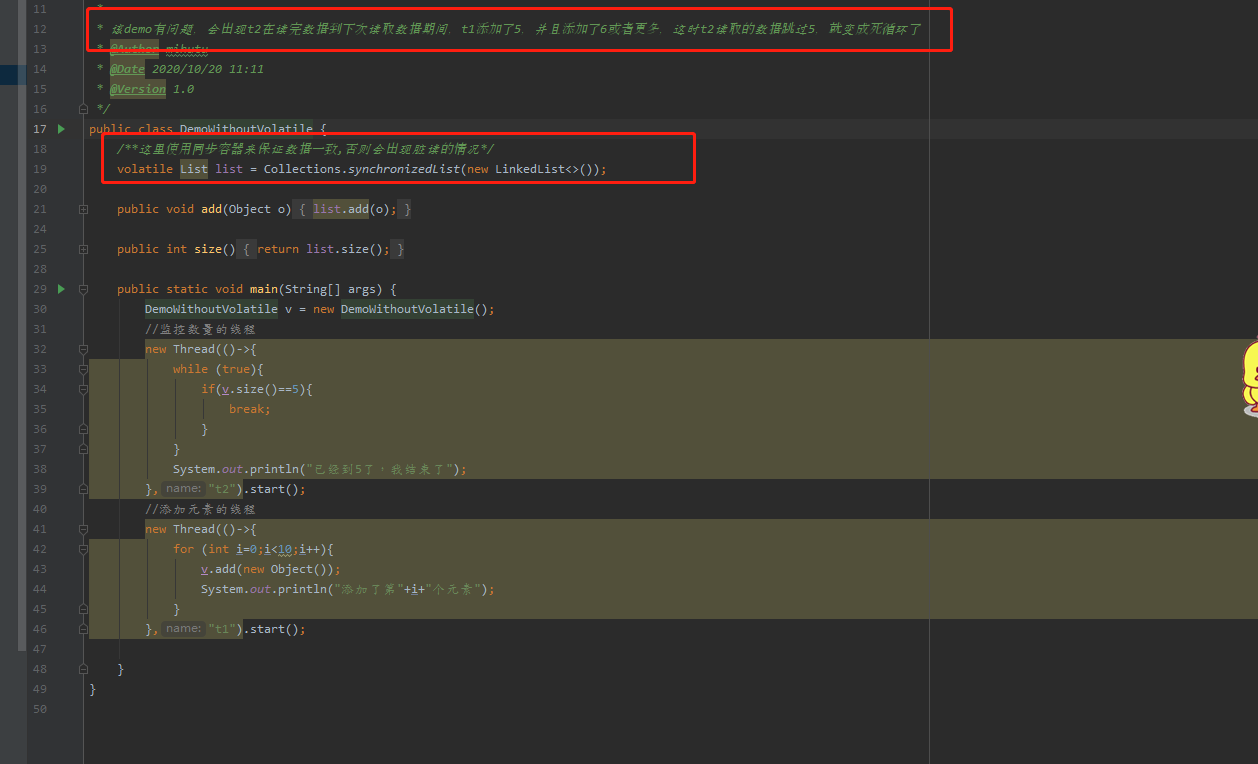1258x764 pixels.
Task: Collapse the t2 thread lambda at line 32
Action: point(83,349)
